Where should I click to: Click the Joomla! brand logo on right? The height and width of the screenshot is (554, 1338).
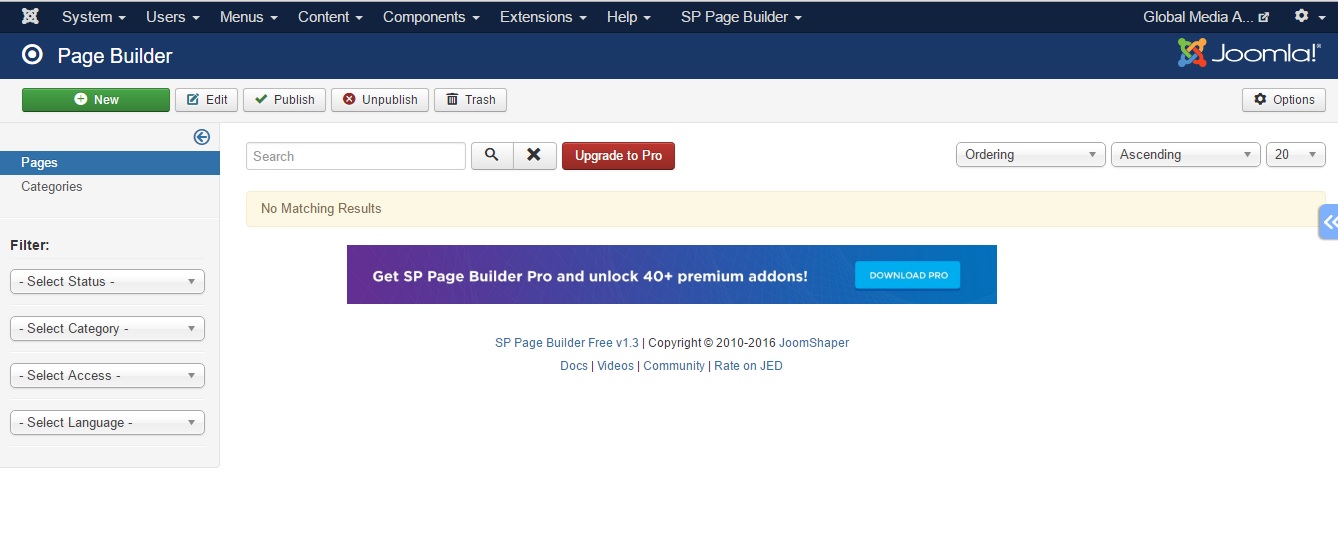point(1249,54)
